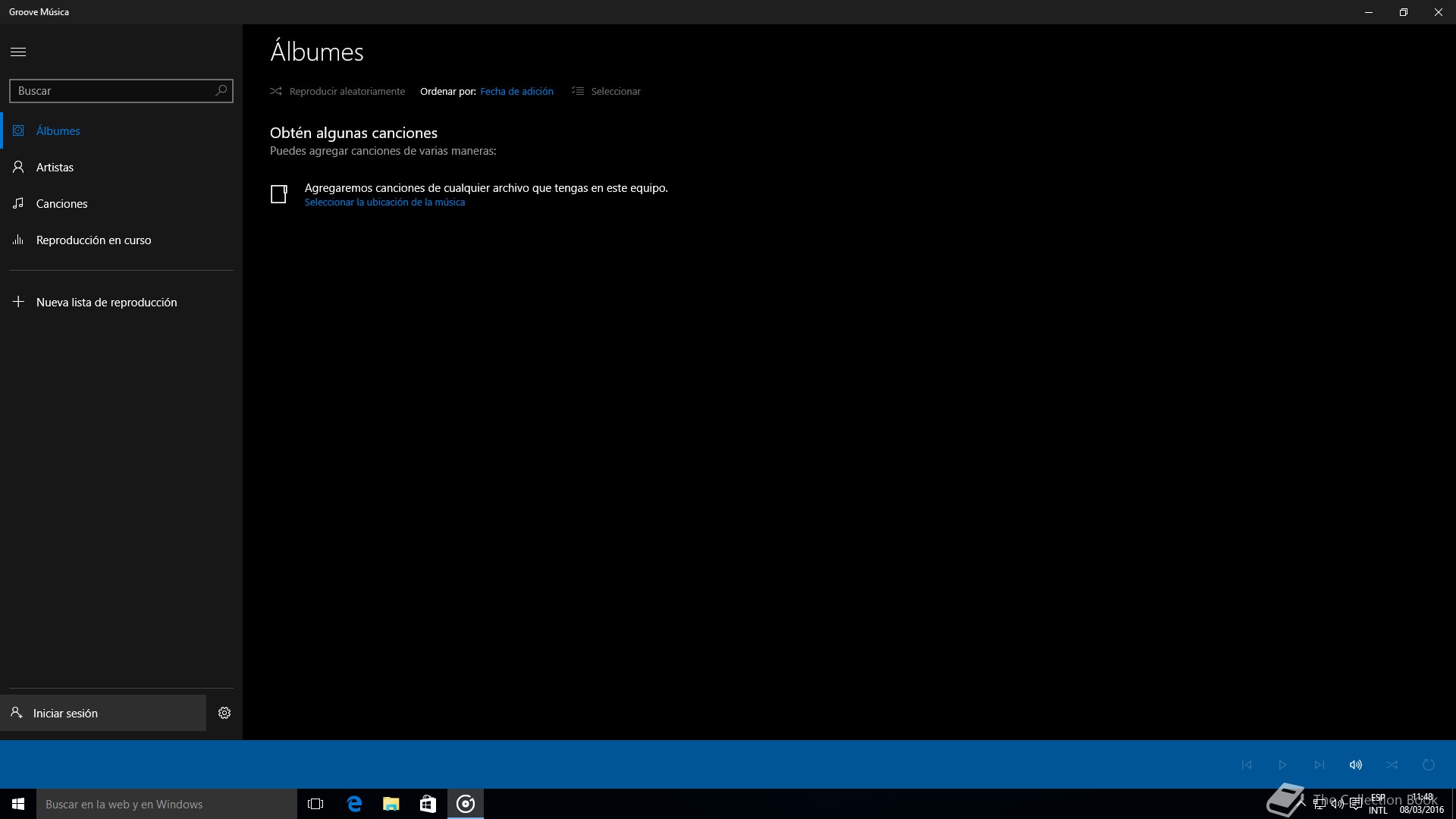Open Artistas in the sidebar

click(x=121, y=167)
